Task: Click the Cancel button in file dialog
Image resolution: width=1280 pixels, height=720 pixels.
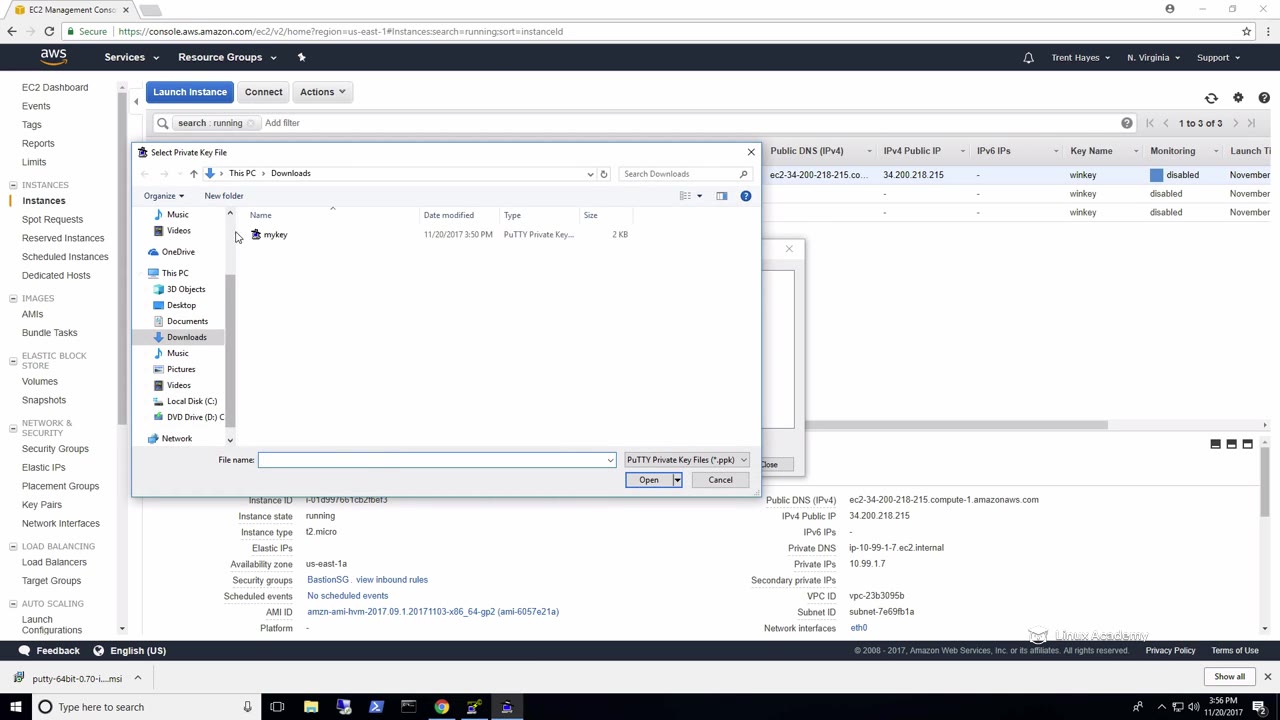Action: [x=720, y=480]
